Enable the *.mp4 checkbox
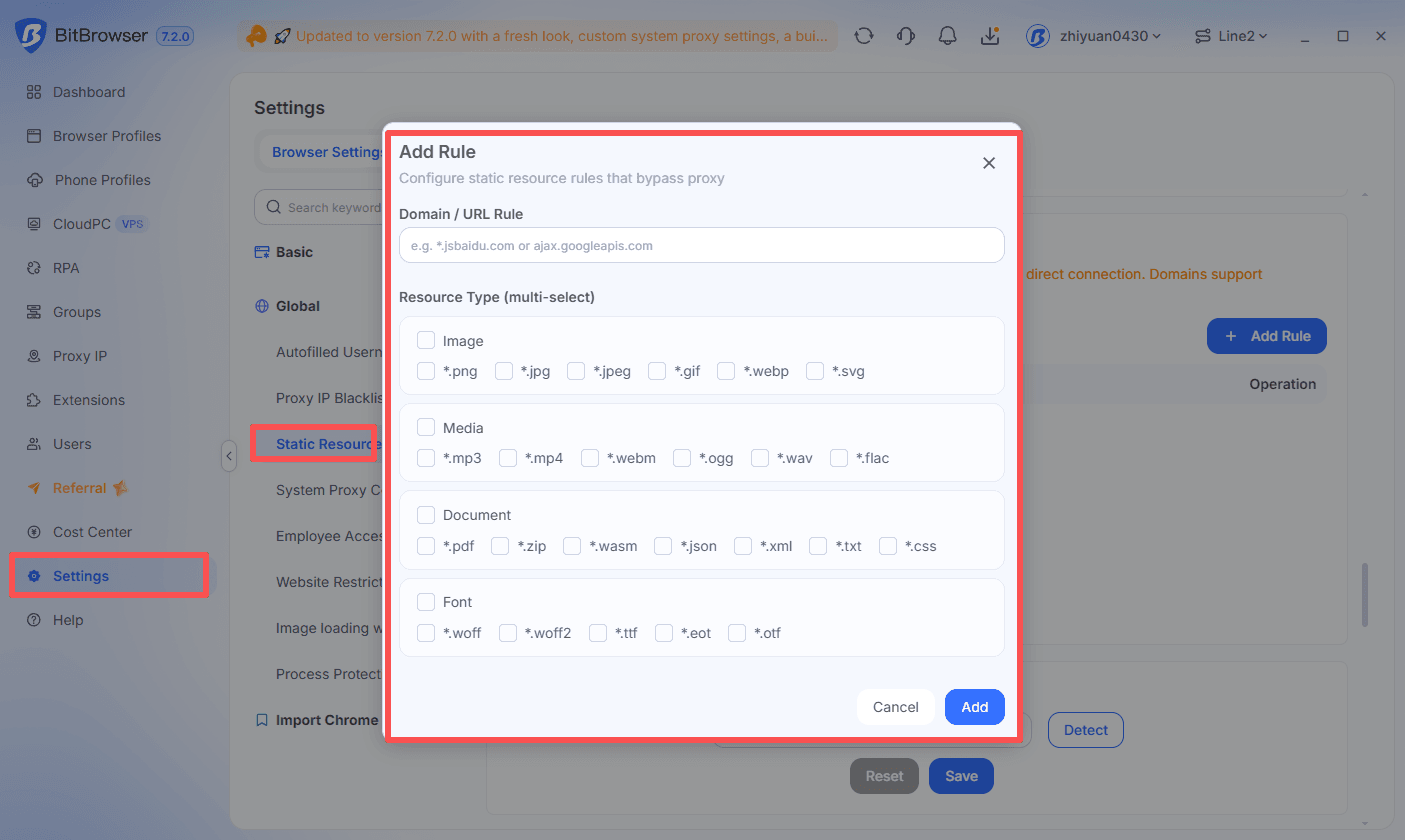The height and width of the screenshot is (840, 1405). coord(508,458)
